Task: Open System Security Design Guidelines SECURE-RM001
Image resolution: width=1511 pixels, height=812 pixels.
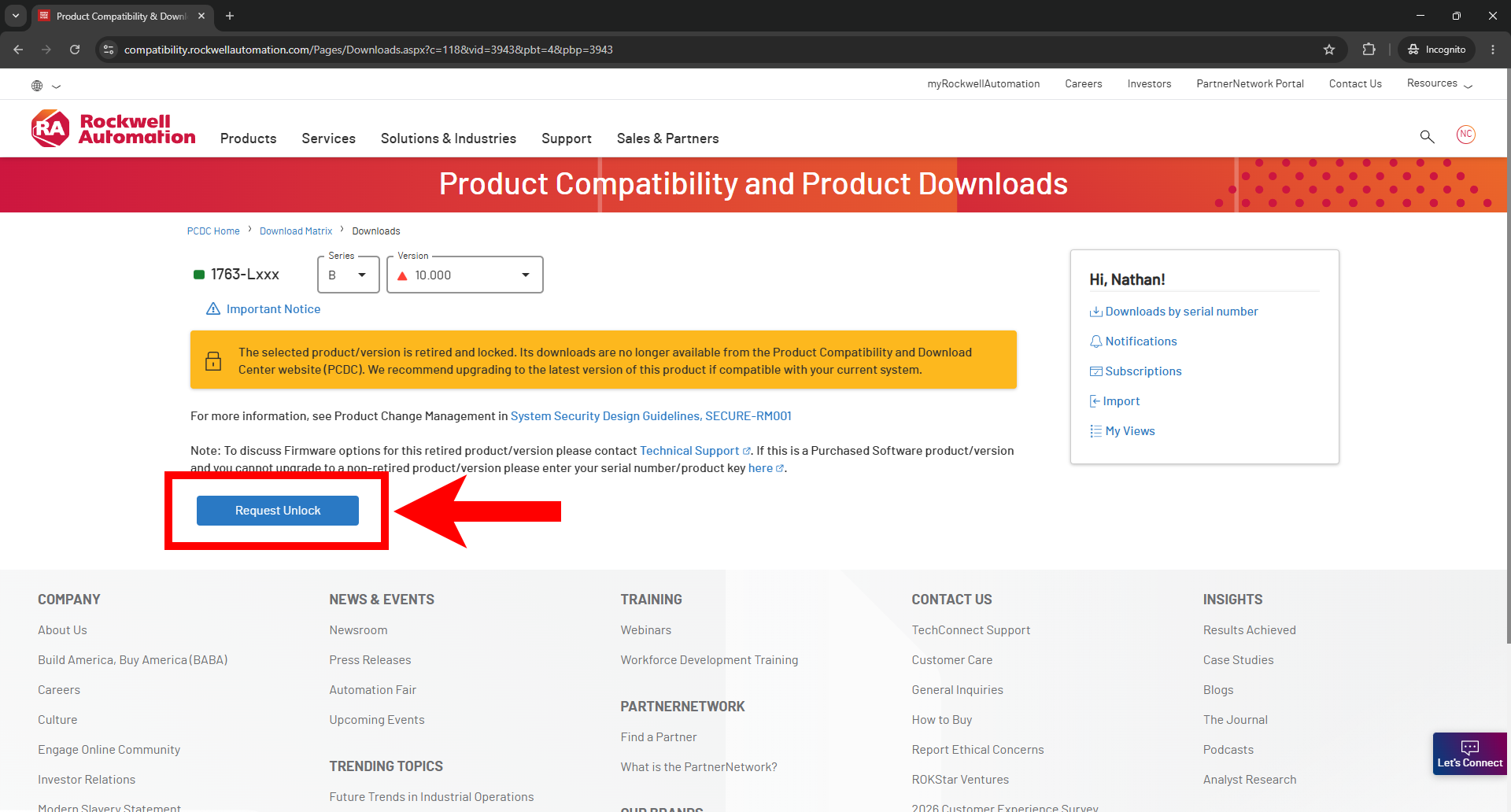Action: point(651,416)
